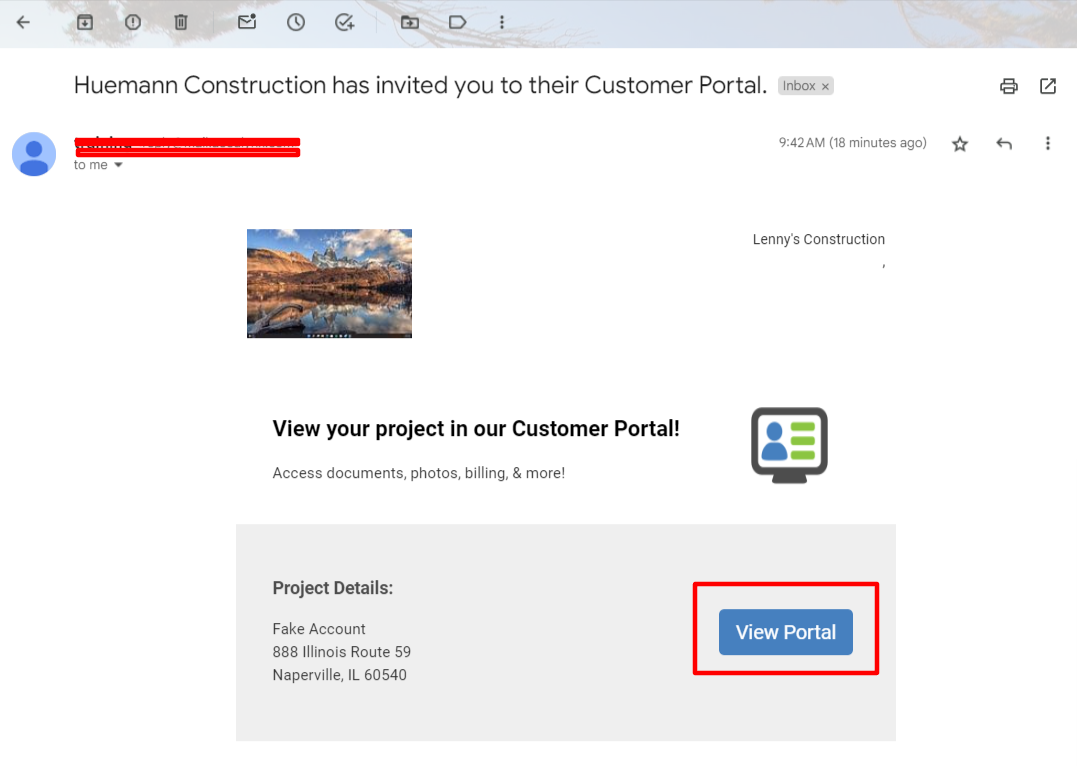The image size is (1077, 766).
Task: Click the customer portal monitor icon
Action: click(x=789, y=445)
